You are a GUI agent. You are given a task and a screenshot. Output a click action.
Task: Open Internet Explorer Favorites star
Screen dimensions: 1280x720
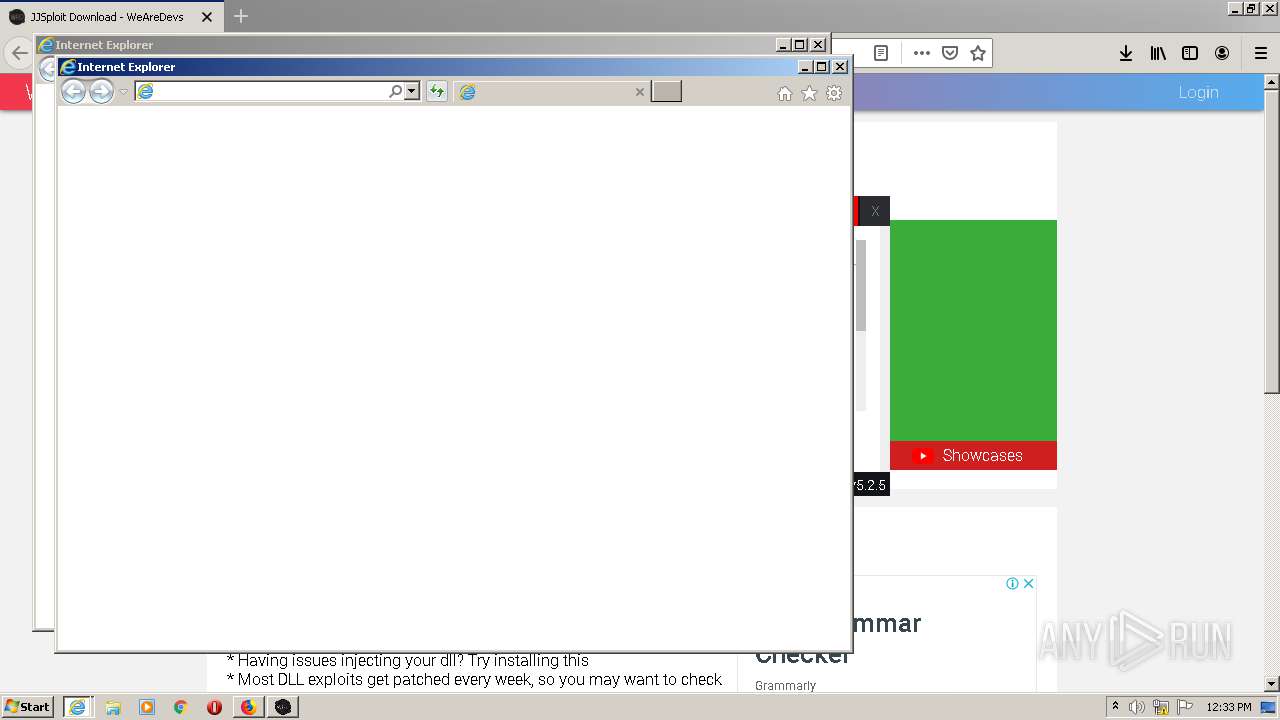click(x=809, y=93)
